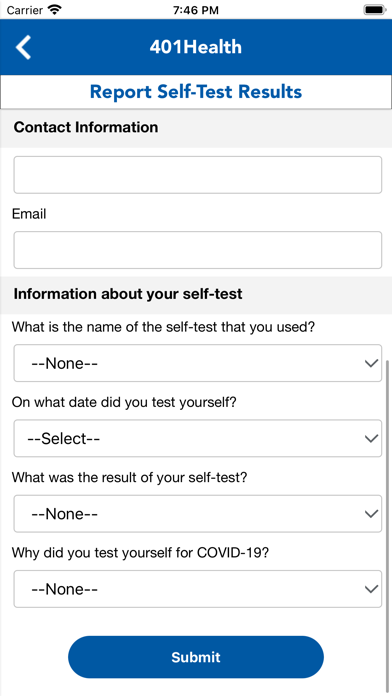Screen dimensions: 392x696
Task: Go back using the white arrow icon
Action: coord(24,47)
